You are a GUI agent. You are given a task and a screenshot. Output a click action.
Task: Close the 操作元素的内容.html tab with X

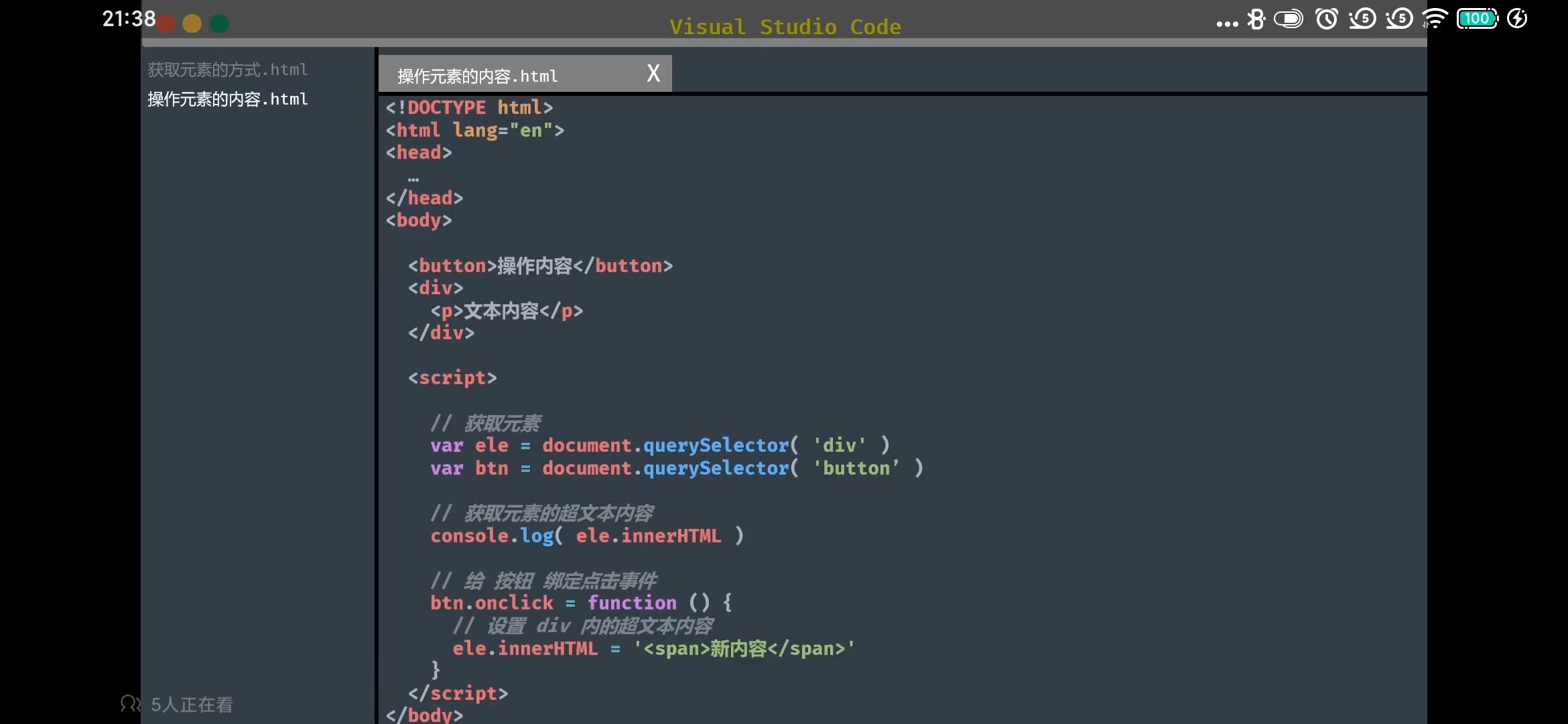[653, 73]
